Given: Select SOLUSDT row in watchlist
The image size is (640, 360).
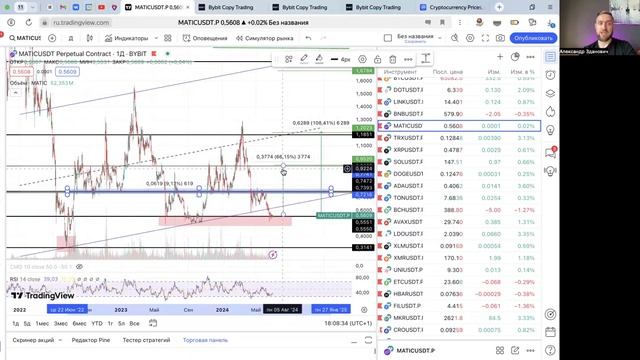Looking at the screenshot, I should tap(459, 162).
